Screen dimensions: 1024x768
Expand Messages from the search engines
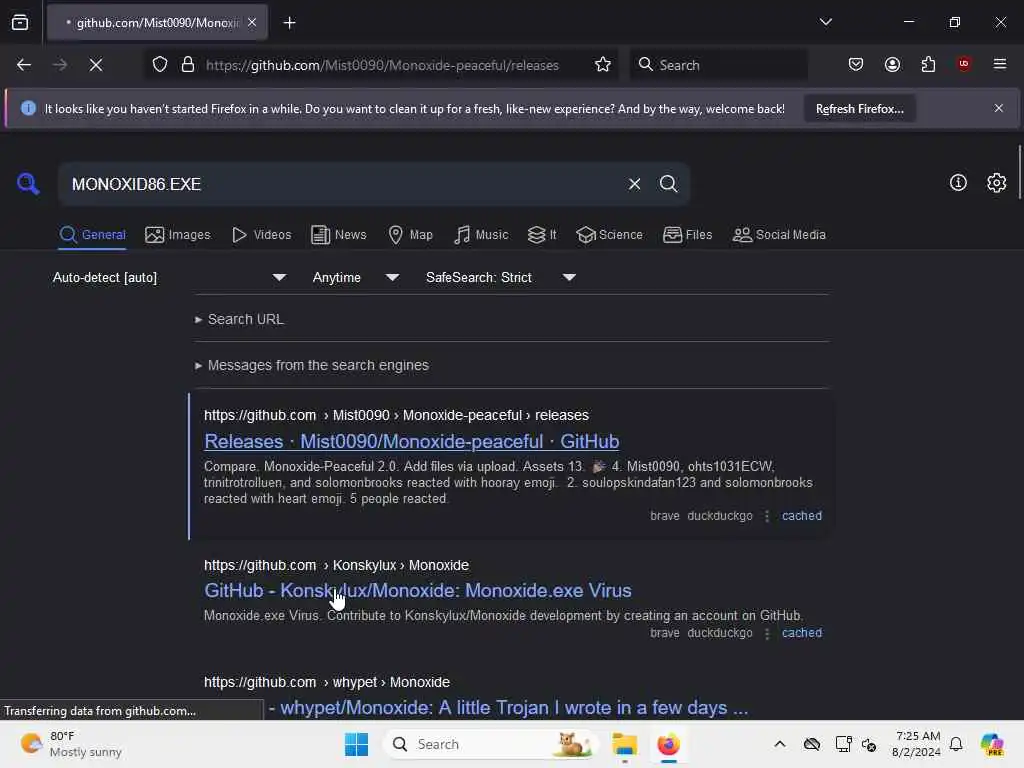[x=312, y=366]
